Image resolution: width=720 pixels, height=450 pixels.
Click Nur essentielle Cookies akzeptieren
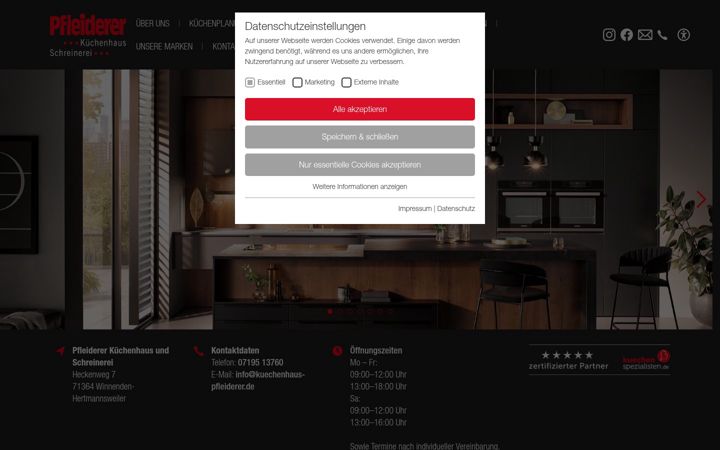(360, 165)
